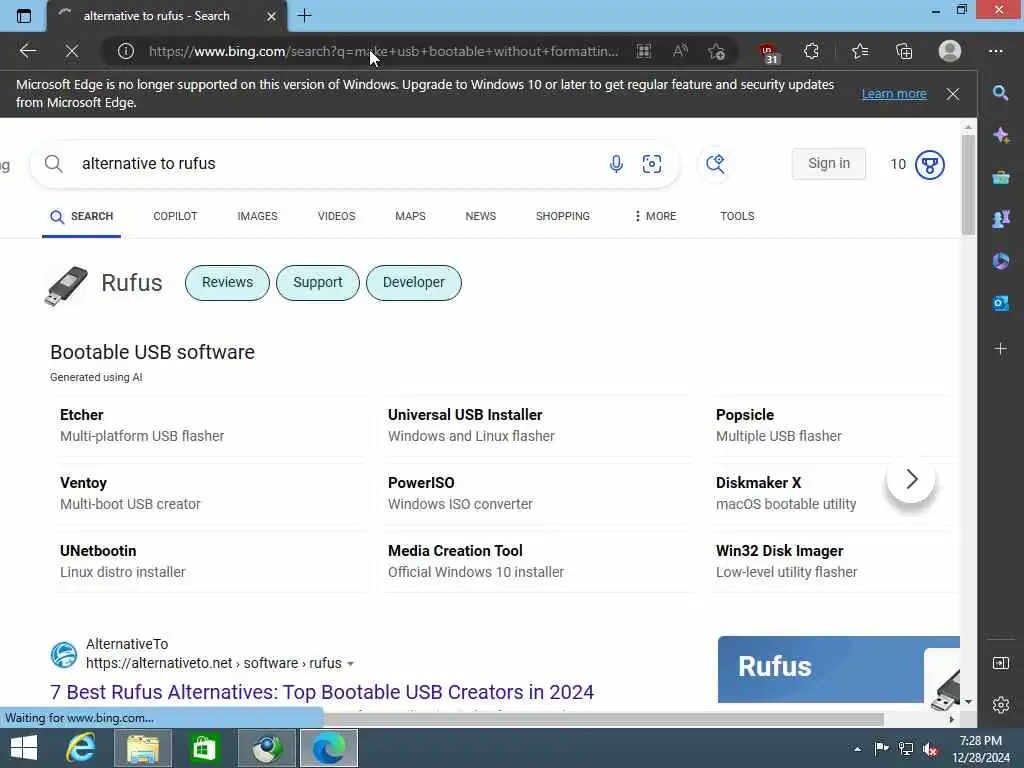
Task: Open the Microsoft Rewards trophy icon
Action: click(x=930, y=165)
